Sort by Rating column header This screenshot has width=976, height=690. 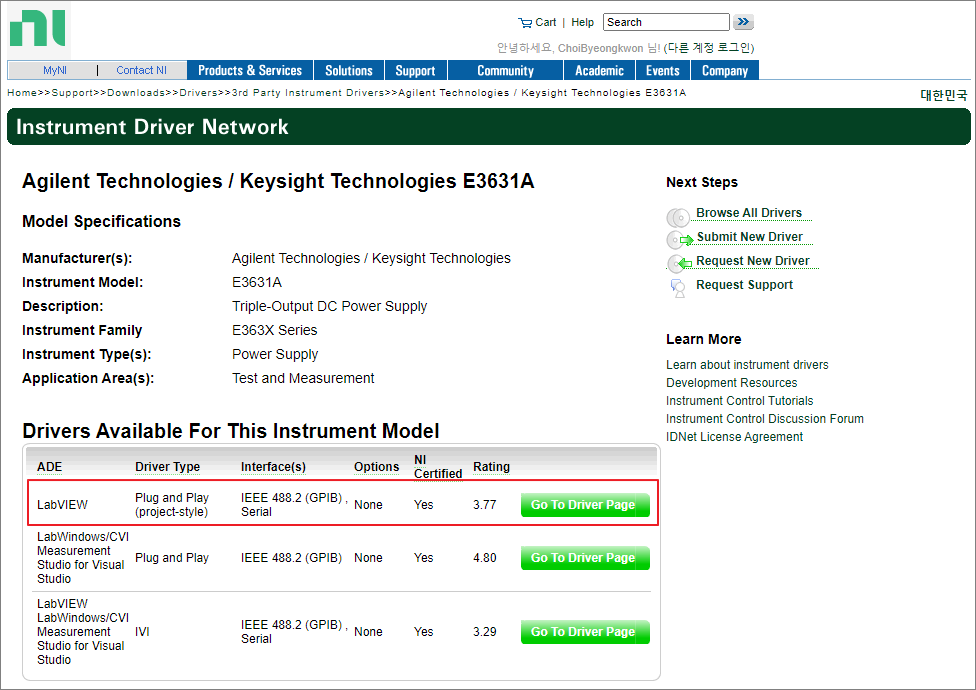[491, 467]
